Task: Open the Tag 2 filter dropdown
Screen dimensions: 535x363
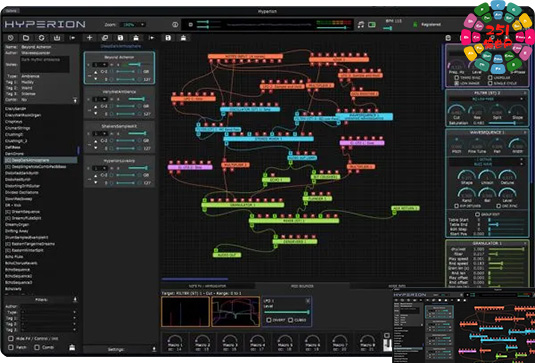Action: pos(48,324)
